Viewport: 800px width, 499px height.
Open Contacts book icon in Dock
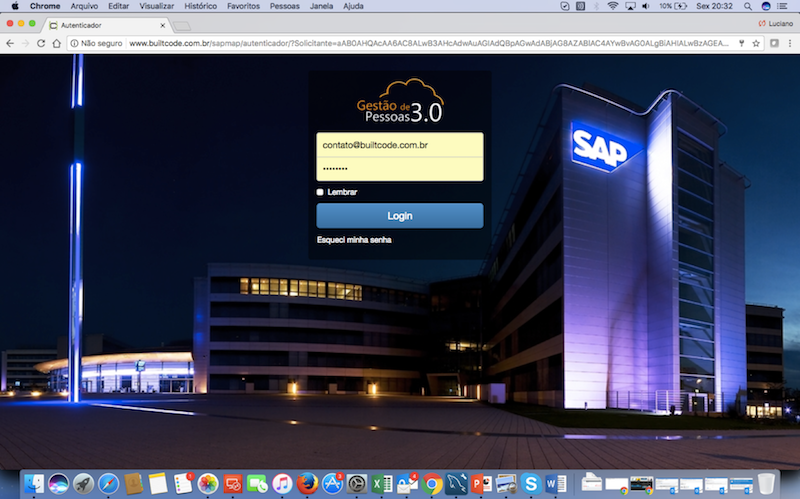(133, 484)
